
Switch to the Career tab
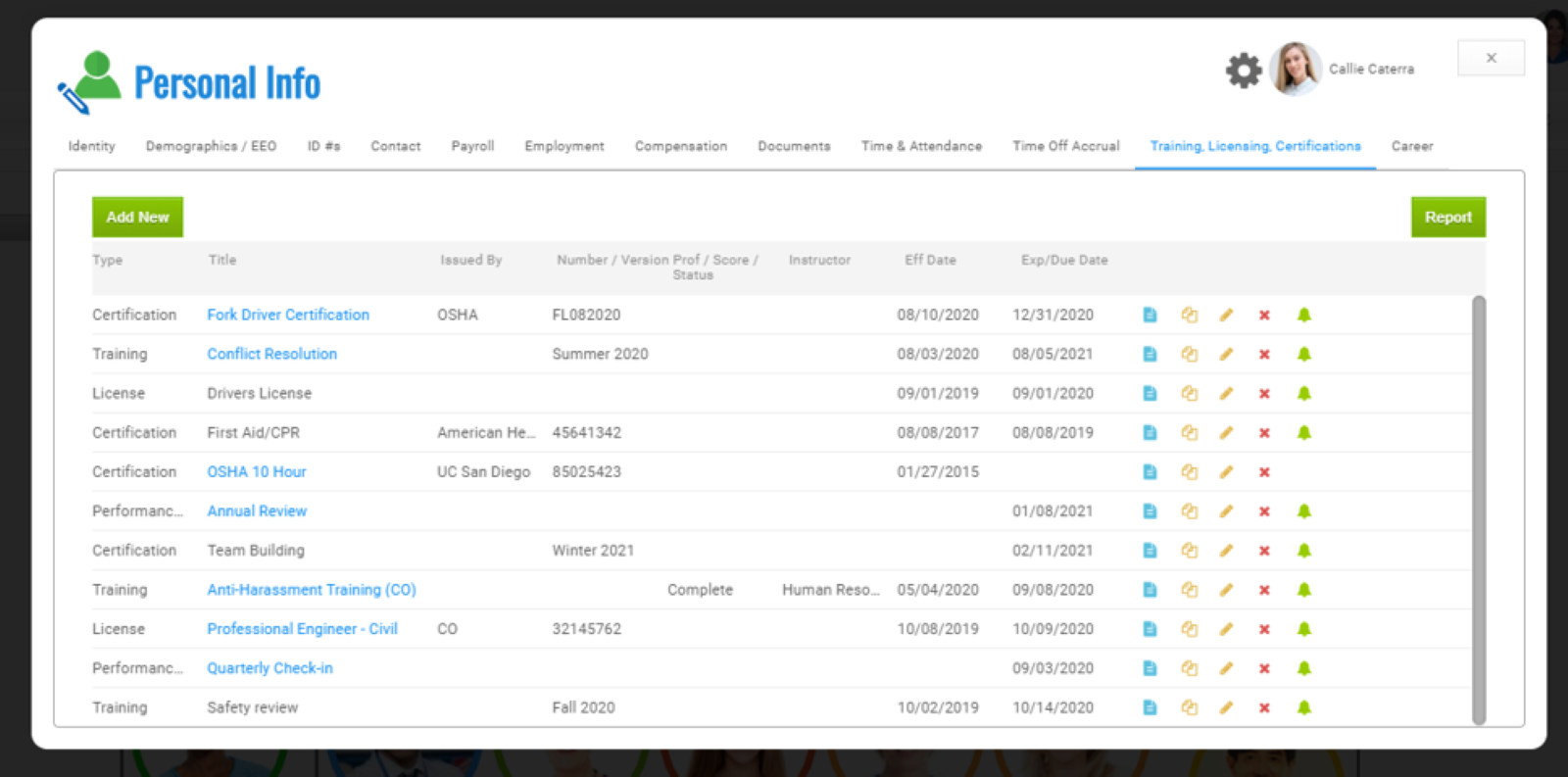[1412, 146]
